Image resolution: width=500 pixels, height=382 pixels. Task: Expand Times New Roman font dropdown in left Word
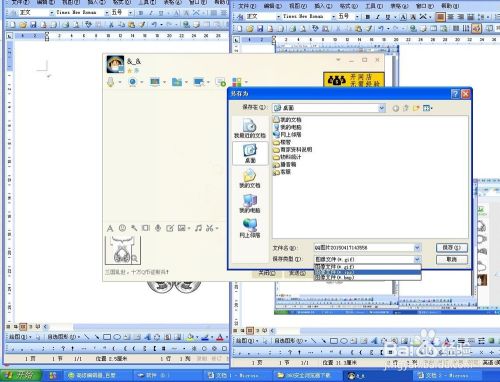pyautogui.click(x=107, y=13)
